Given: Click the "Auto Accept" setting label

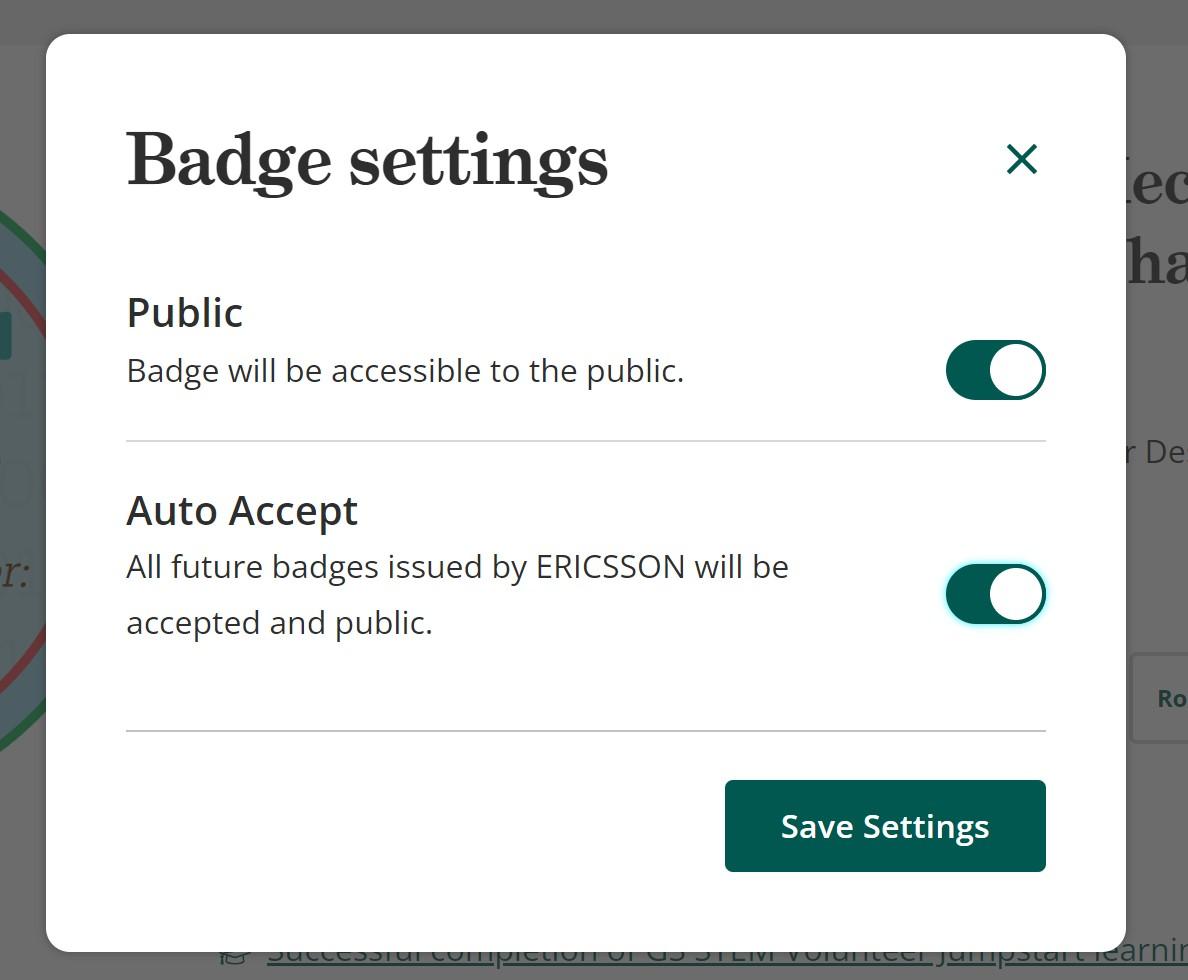Looking at the screenshot, I should point(242,511).
